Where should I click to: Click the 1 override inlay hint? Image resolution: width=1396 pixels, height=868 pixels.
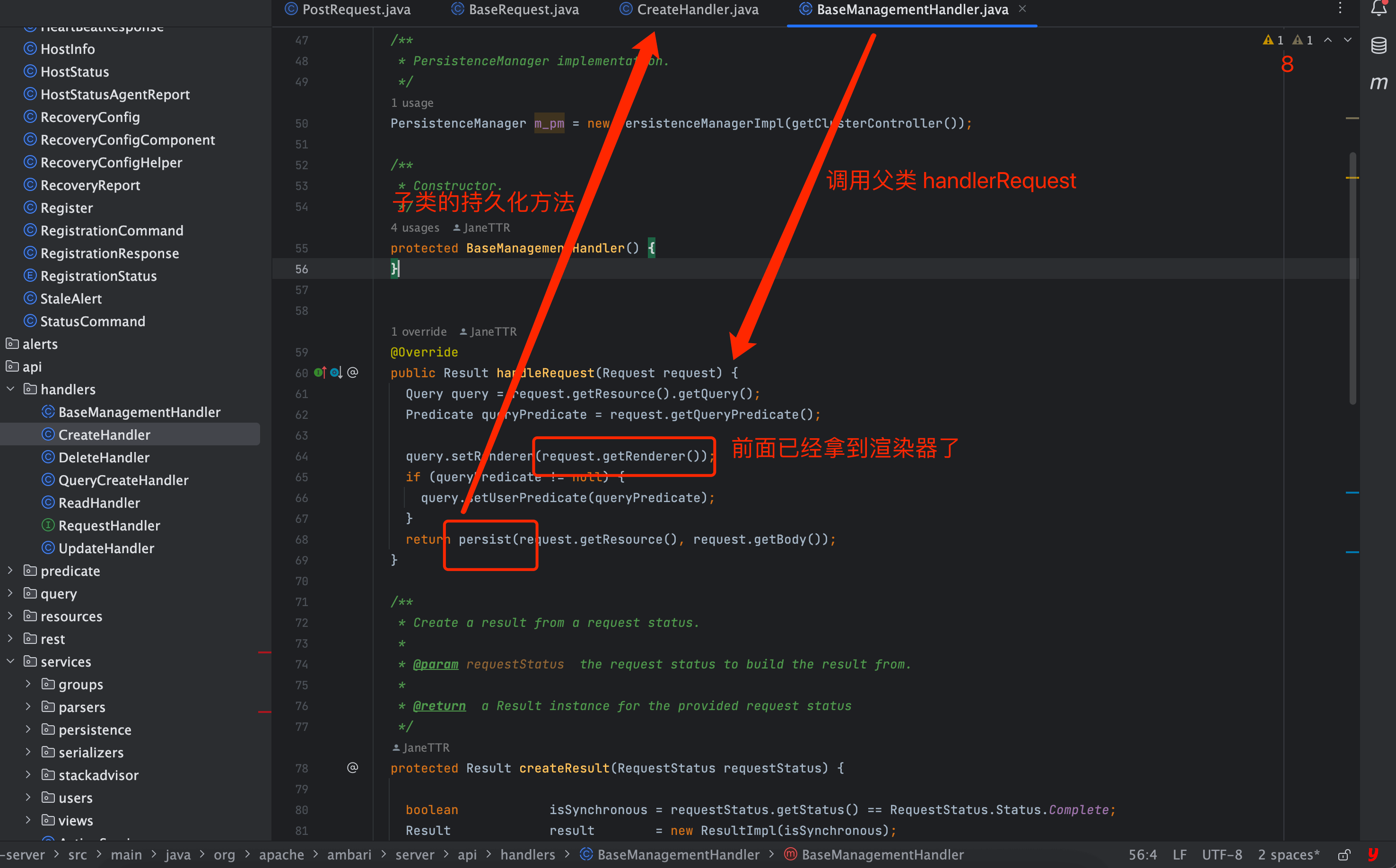pos(419,332)
